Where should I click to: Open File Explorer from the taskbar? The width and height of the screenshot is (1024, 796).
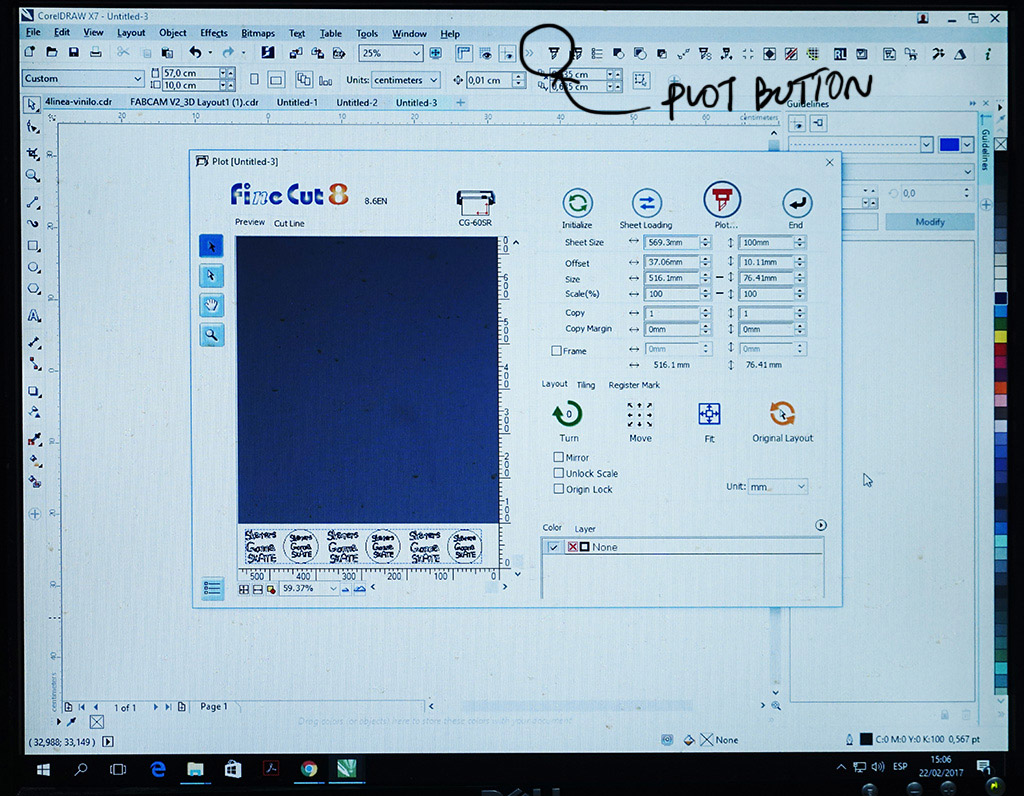click(195, 769)
